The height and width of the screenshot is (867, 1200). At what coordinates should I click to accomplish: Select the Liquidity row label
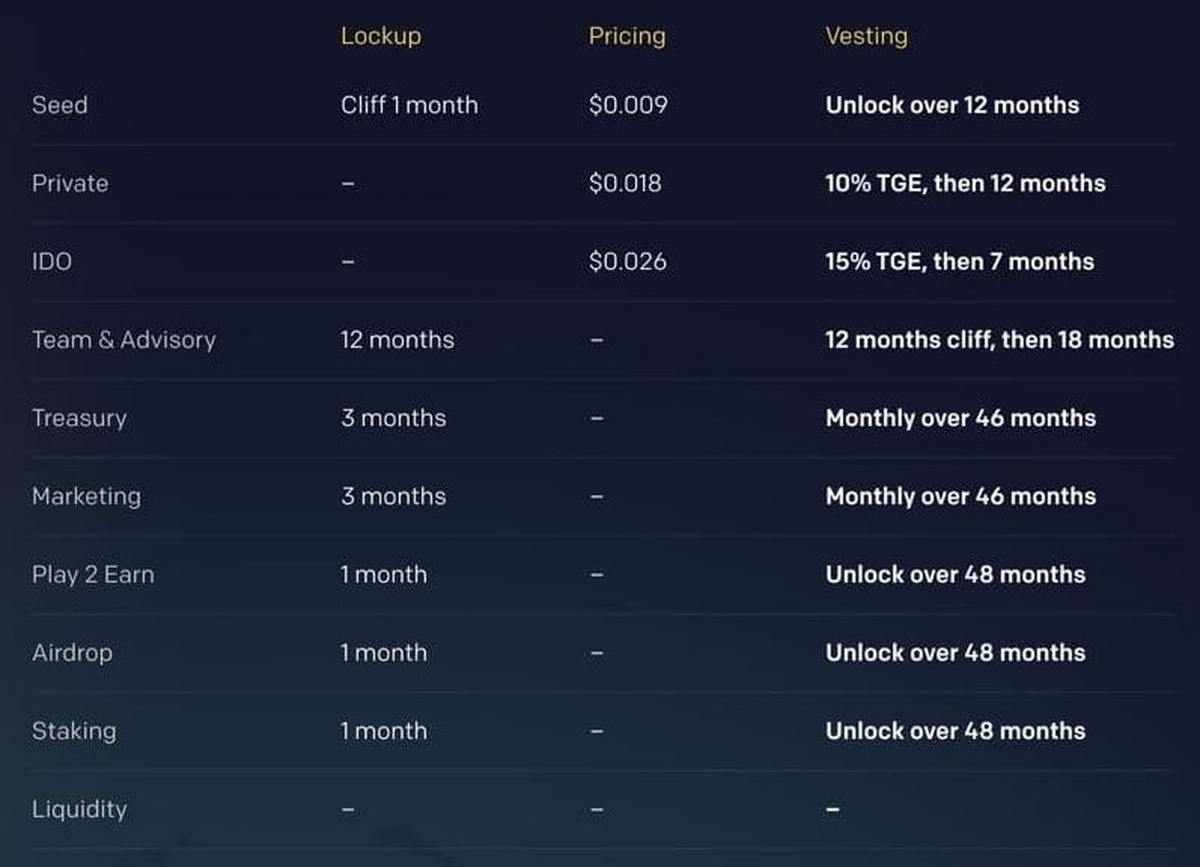pos(79,809)
